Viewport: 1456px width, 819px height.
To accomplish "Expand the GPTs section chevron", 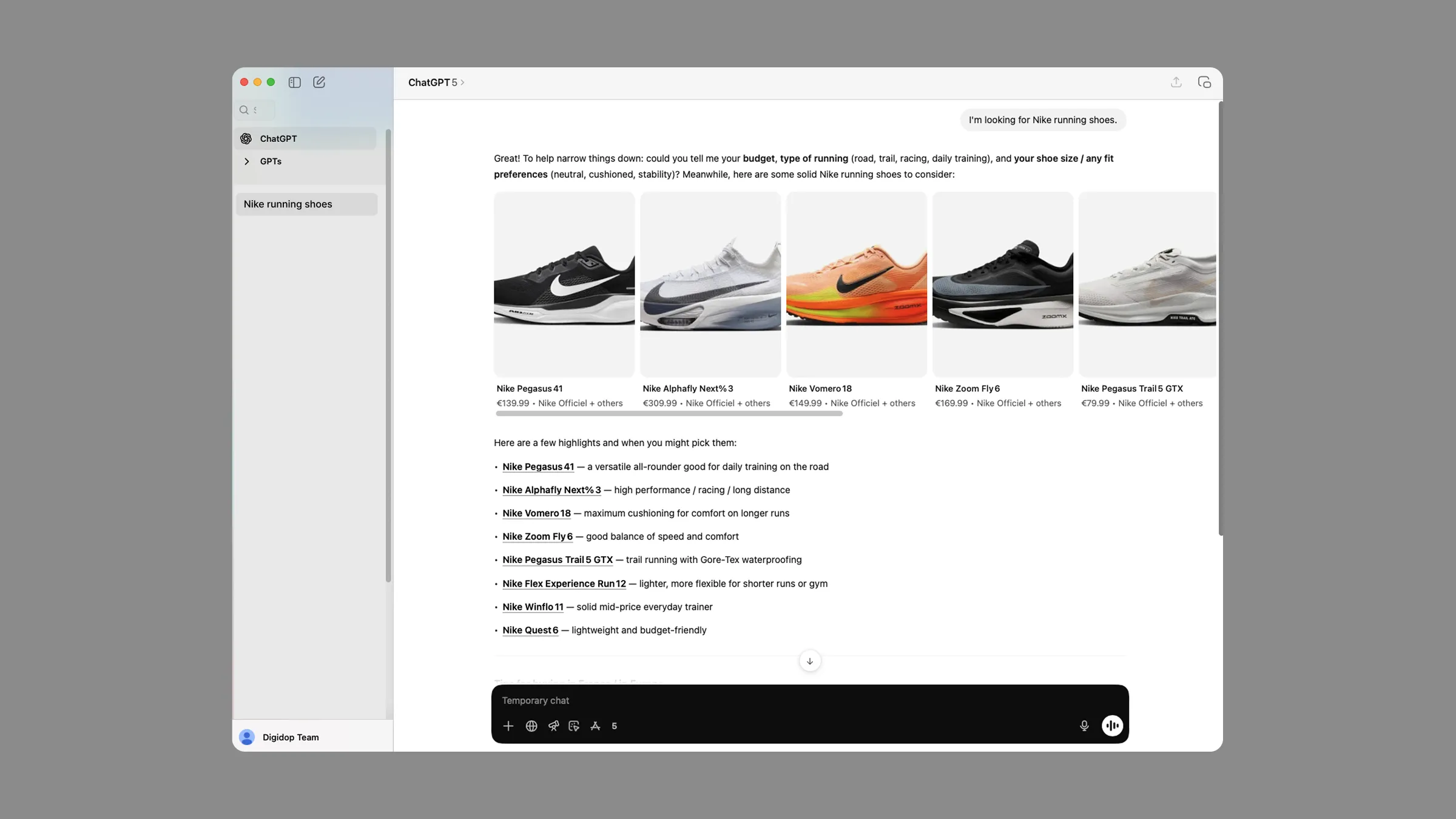I will click(x=247, y=161).
